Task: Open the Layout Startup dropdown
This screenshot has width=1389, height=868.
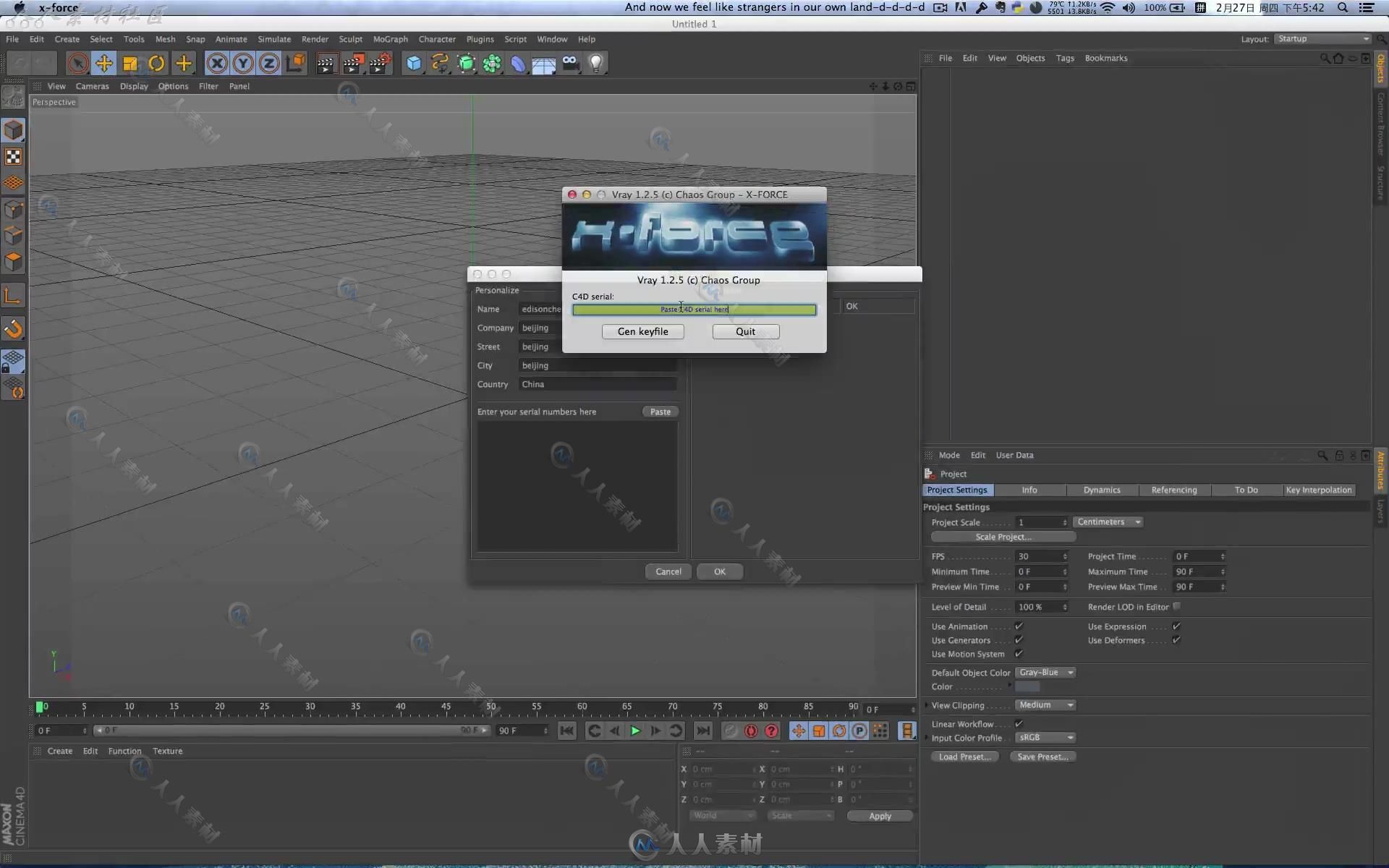Action: 1322,38
